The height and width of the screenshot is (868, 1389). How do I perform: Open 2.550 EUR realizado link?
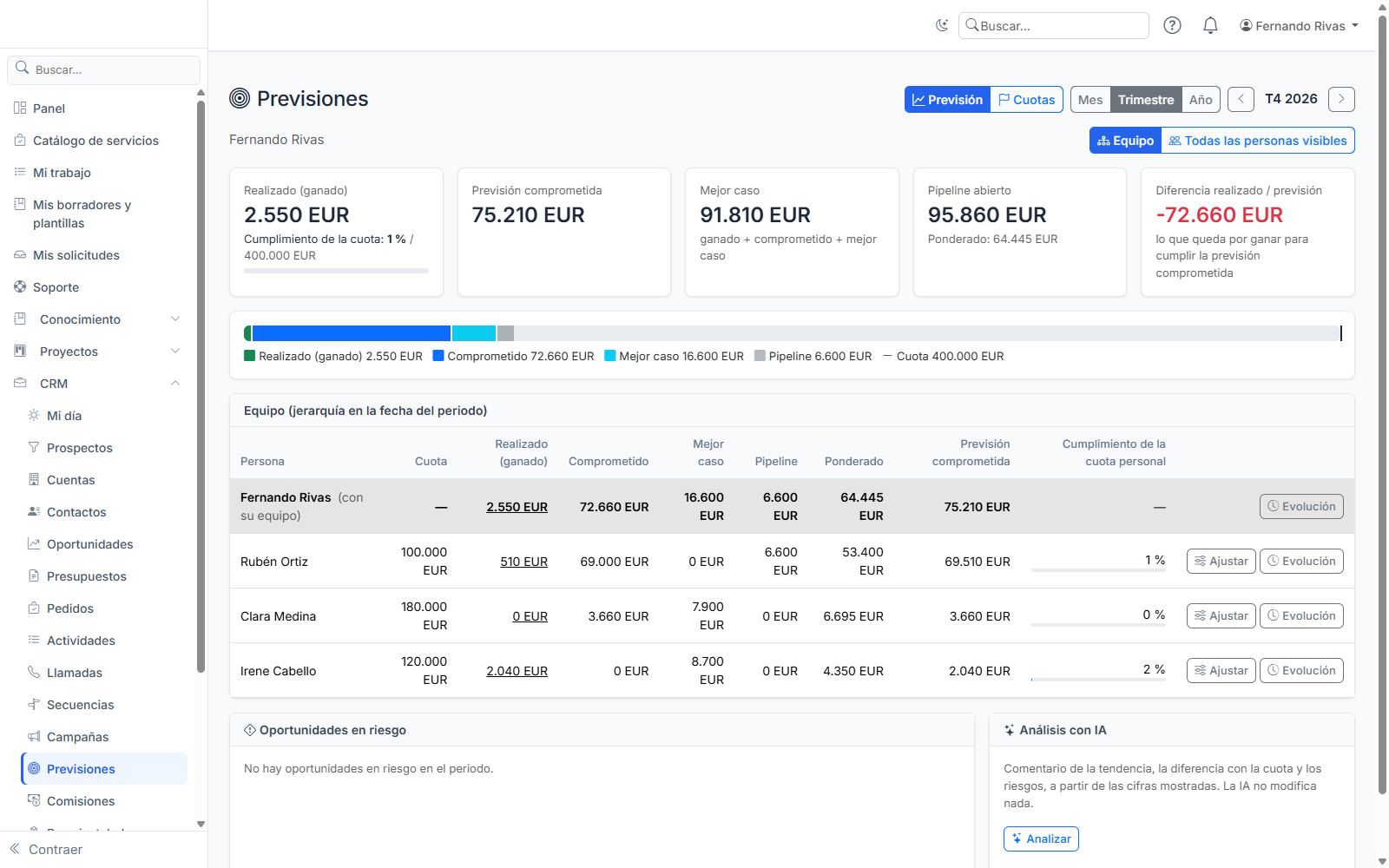(x=517, y=507)
